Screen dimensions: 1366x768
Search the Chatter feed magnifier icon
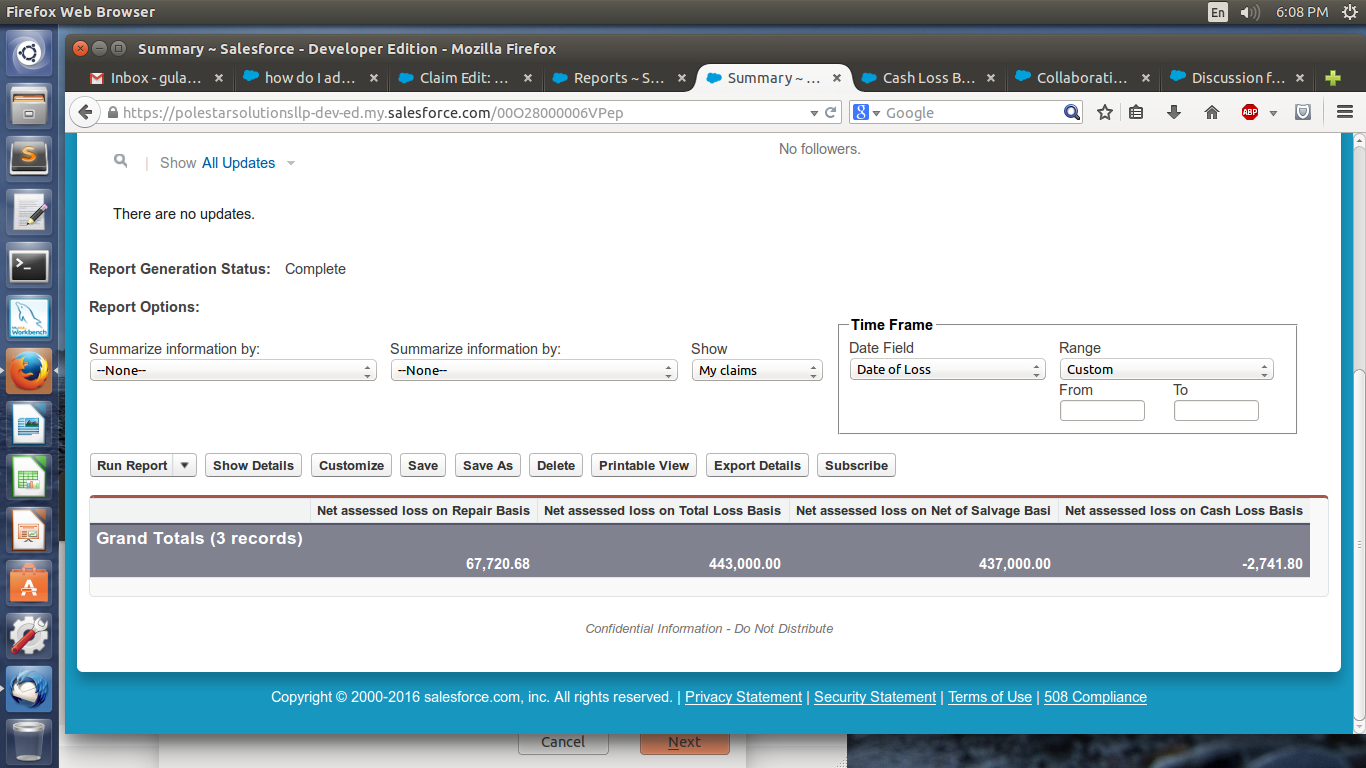(121, 161)
